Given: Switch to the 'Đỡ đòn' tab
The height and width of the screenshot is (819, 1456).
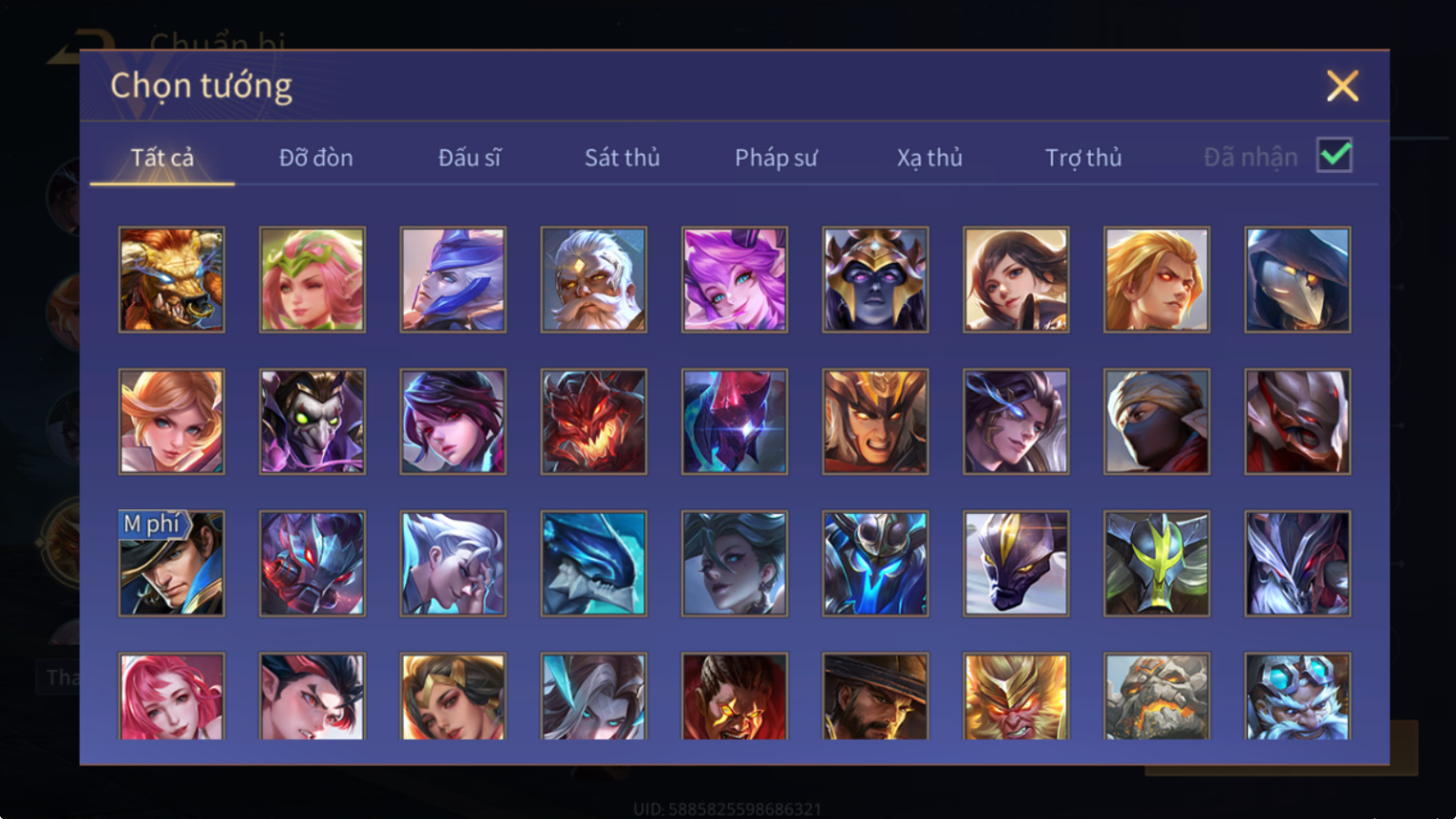Looking at the screenshot, I should [x=316, y=158].
